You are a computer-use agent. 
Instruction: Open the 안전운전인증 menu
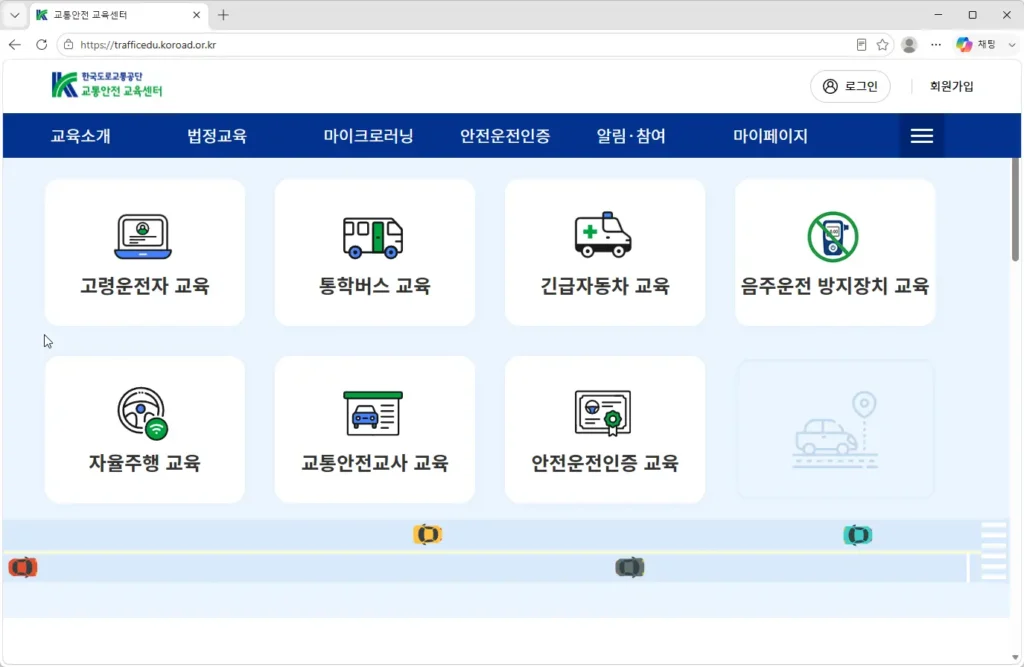[x=505, y=136]
